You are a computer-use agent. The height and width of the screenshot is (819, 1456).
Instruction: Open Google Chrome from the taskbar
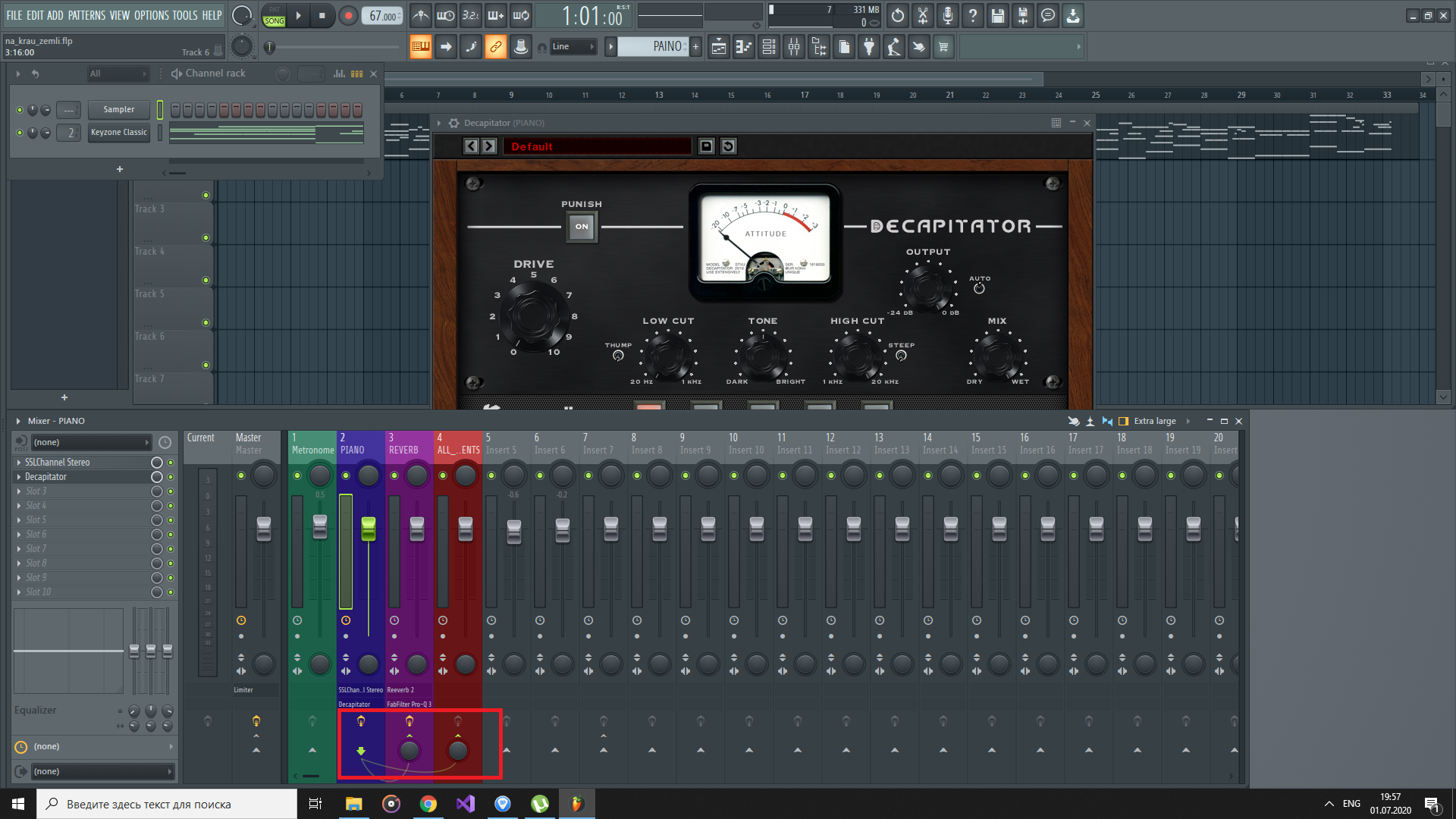(x=428, y=804)
